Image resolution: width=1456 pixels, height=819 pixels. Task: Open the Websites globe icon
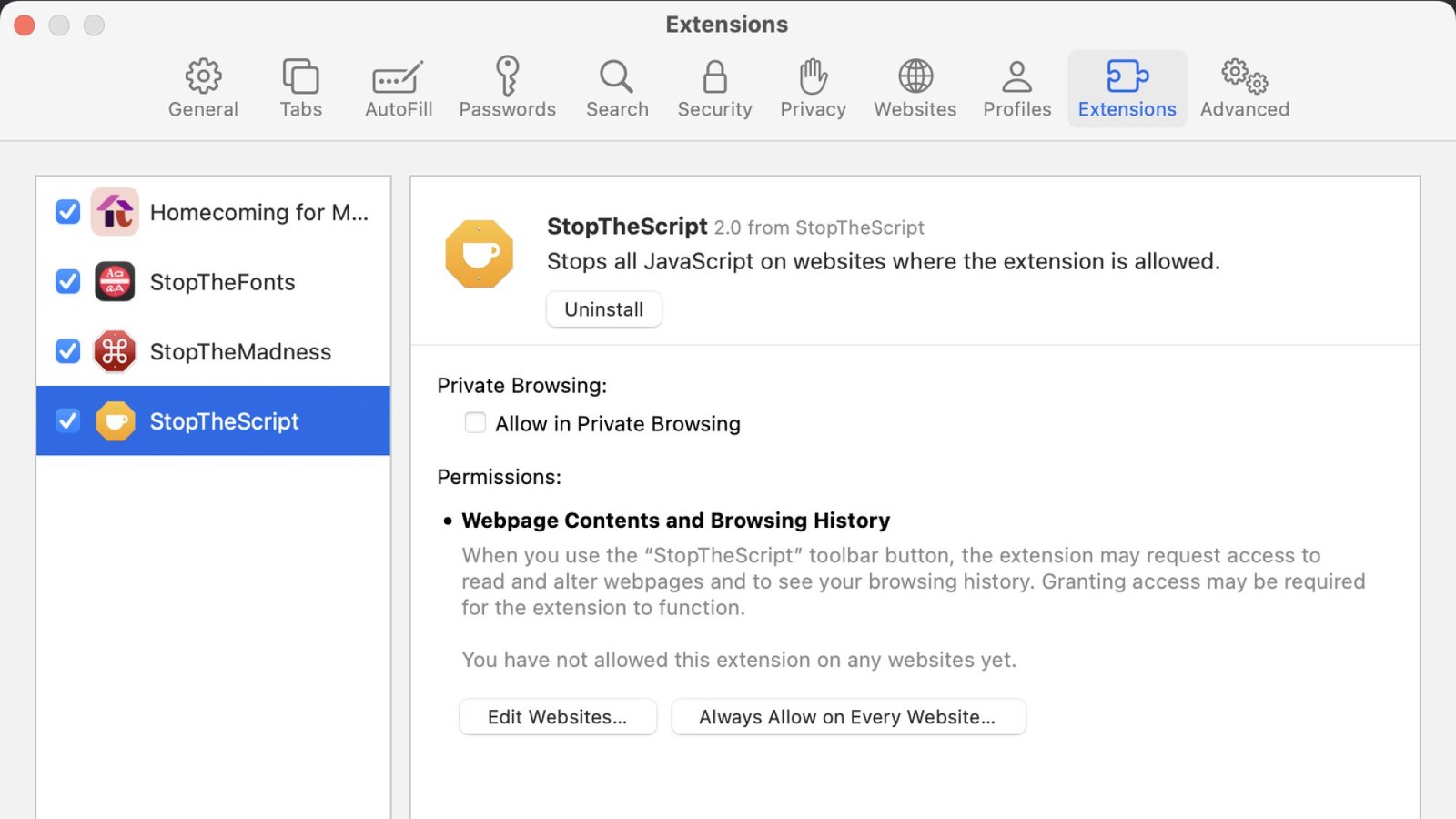[915, 76]
